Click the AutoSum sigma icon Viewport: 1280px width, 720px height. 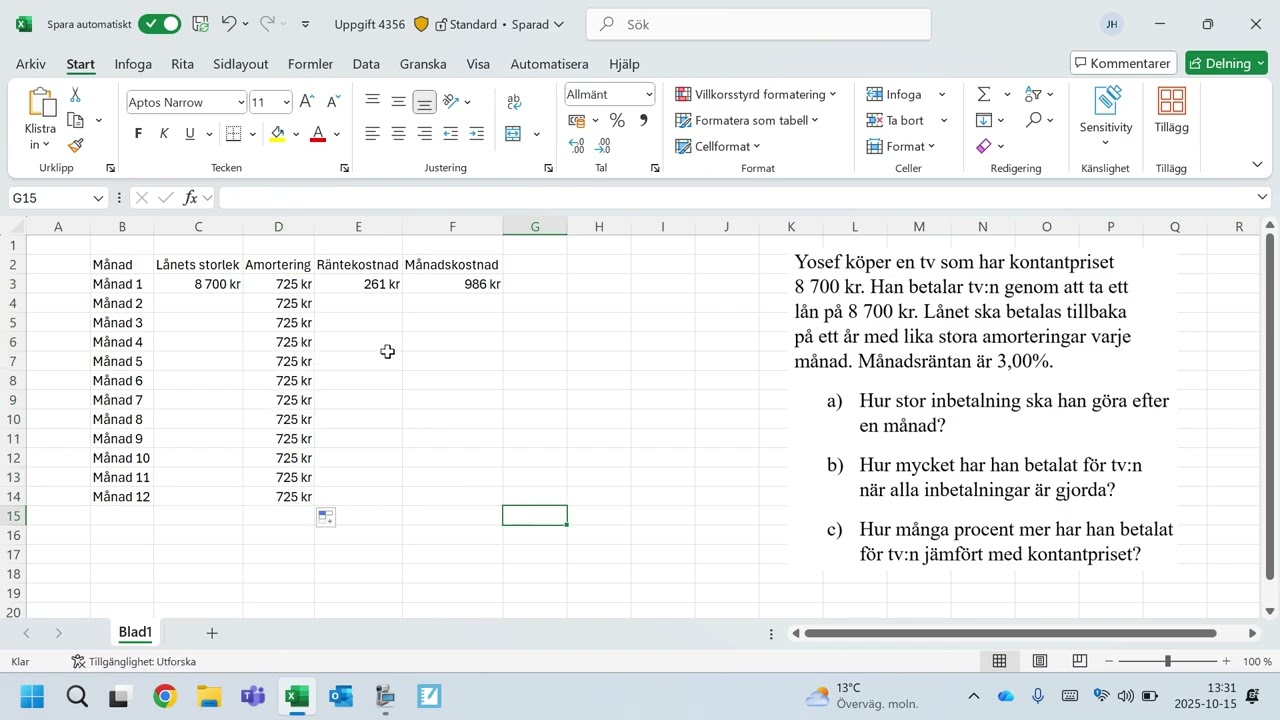click(x=984, y=94)
